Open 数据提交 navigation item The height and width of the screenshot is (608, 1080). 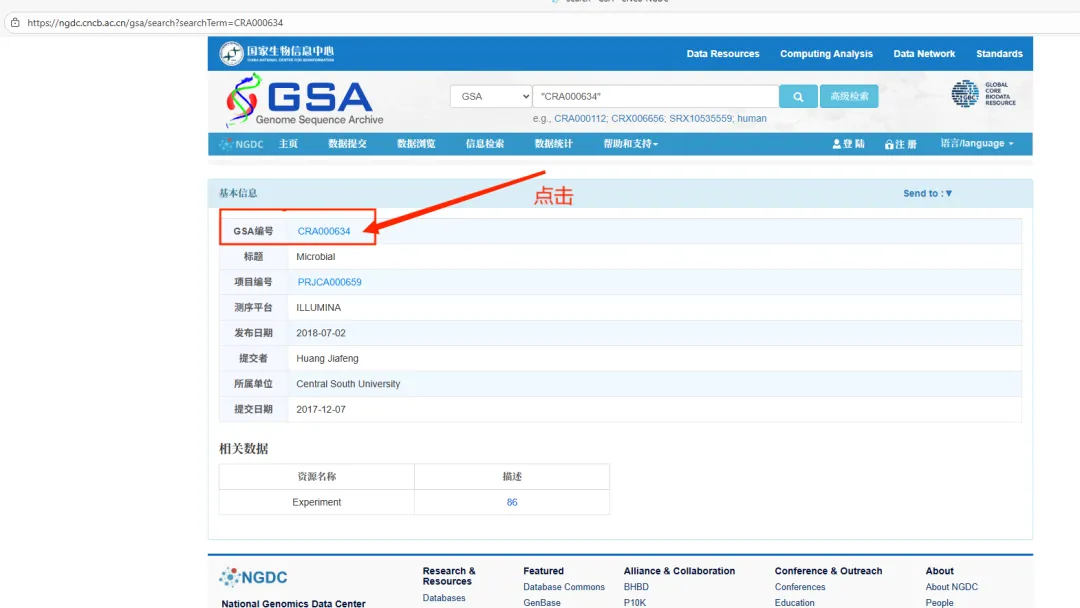click(347, 144)
